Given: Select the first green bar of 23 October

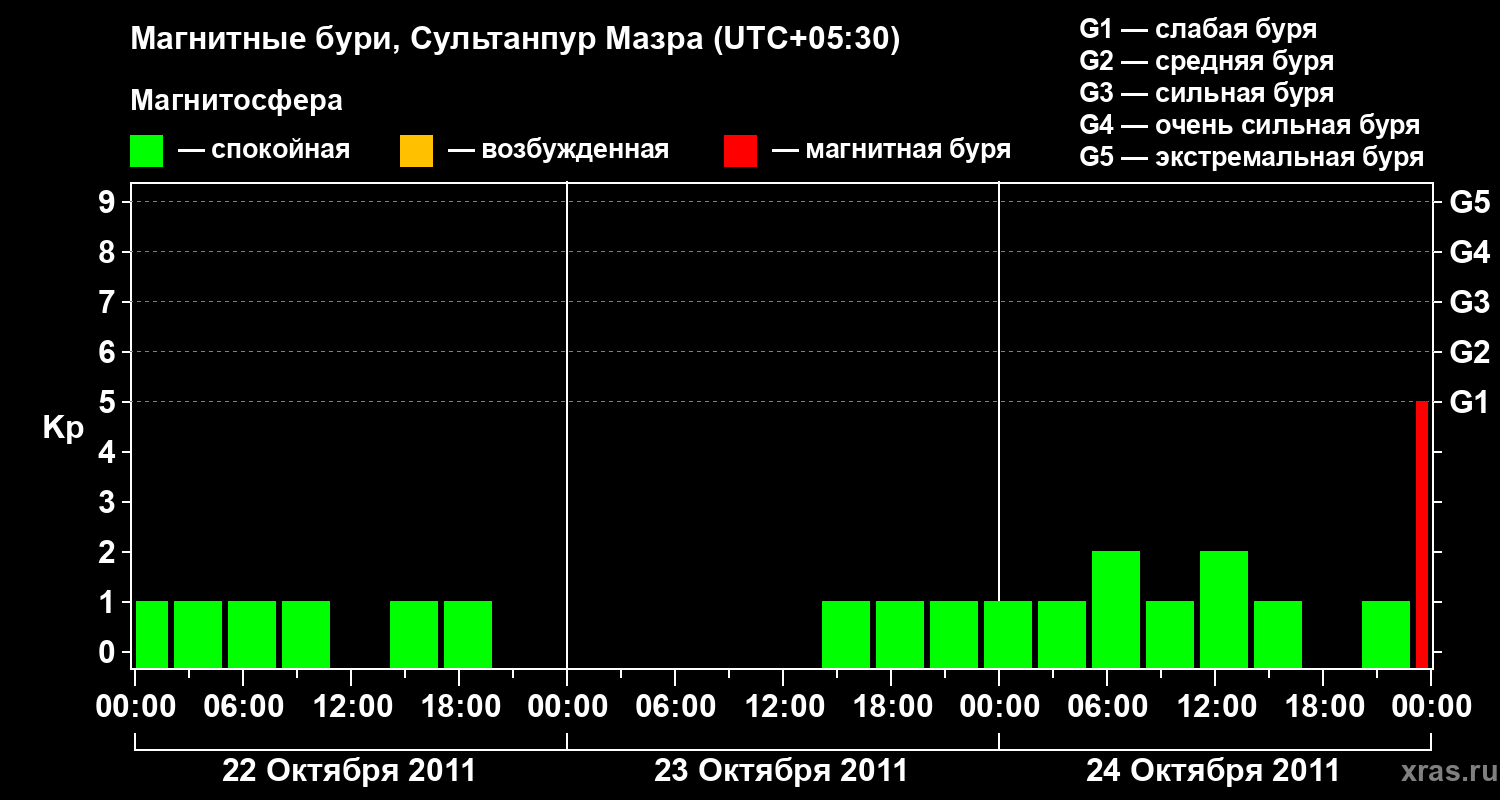Looking at the screenshot, I should click(846, 635).
